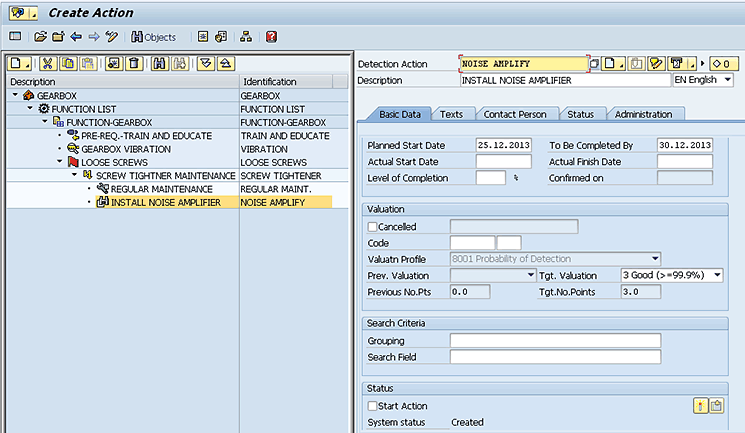The image size is (745, 433).
Task: Click the print preview icon in detail toolbar
Action: click(681, 63)
